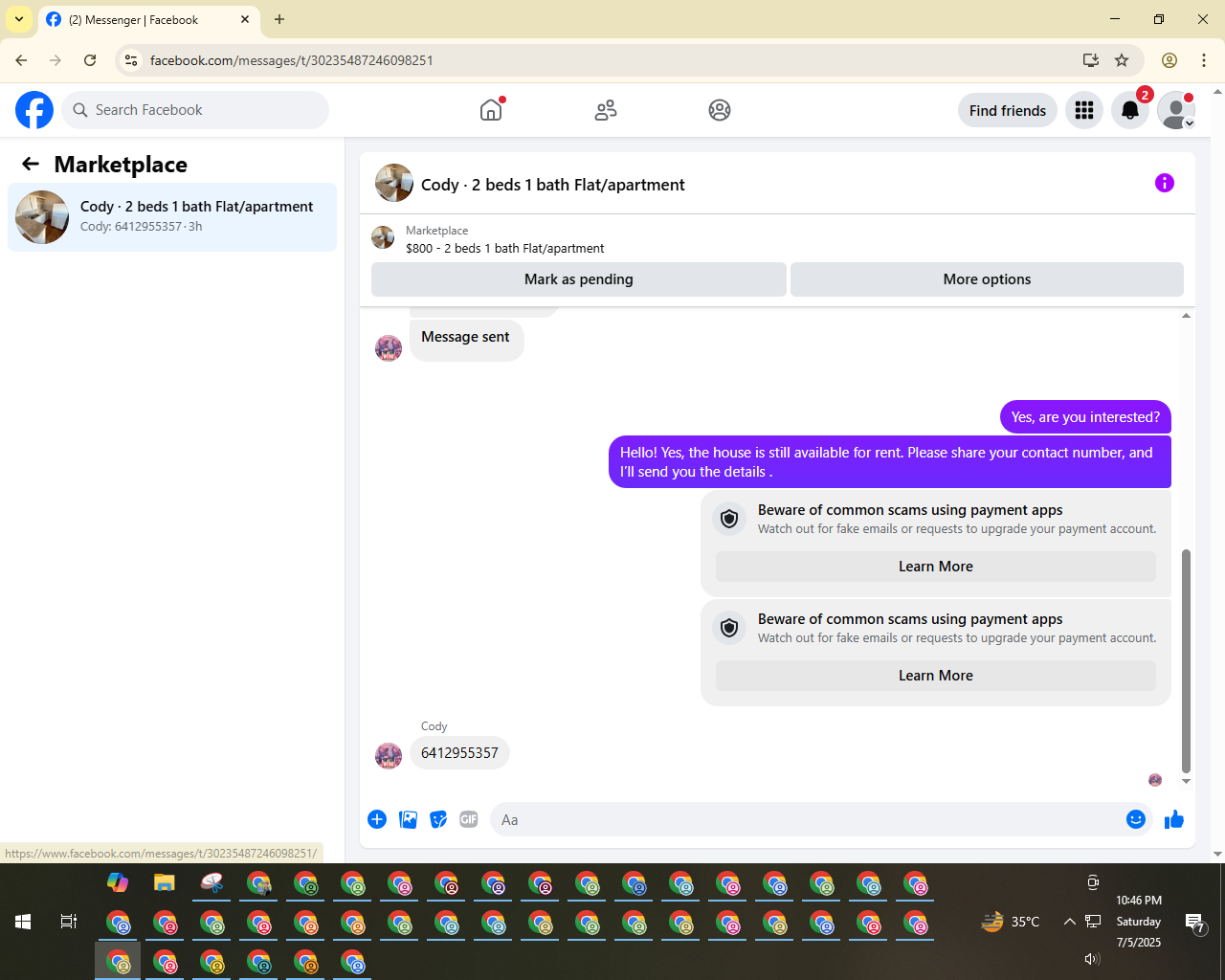
Task: Bookmark this tab star icon
Action: click(x=1122, y=60)
